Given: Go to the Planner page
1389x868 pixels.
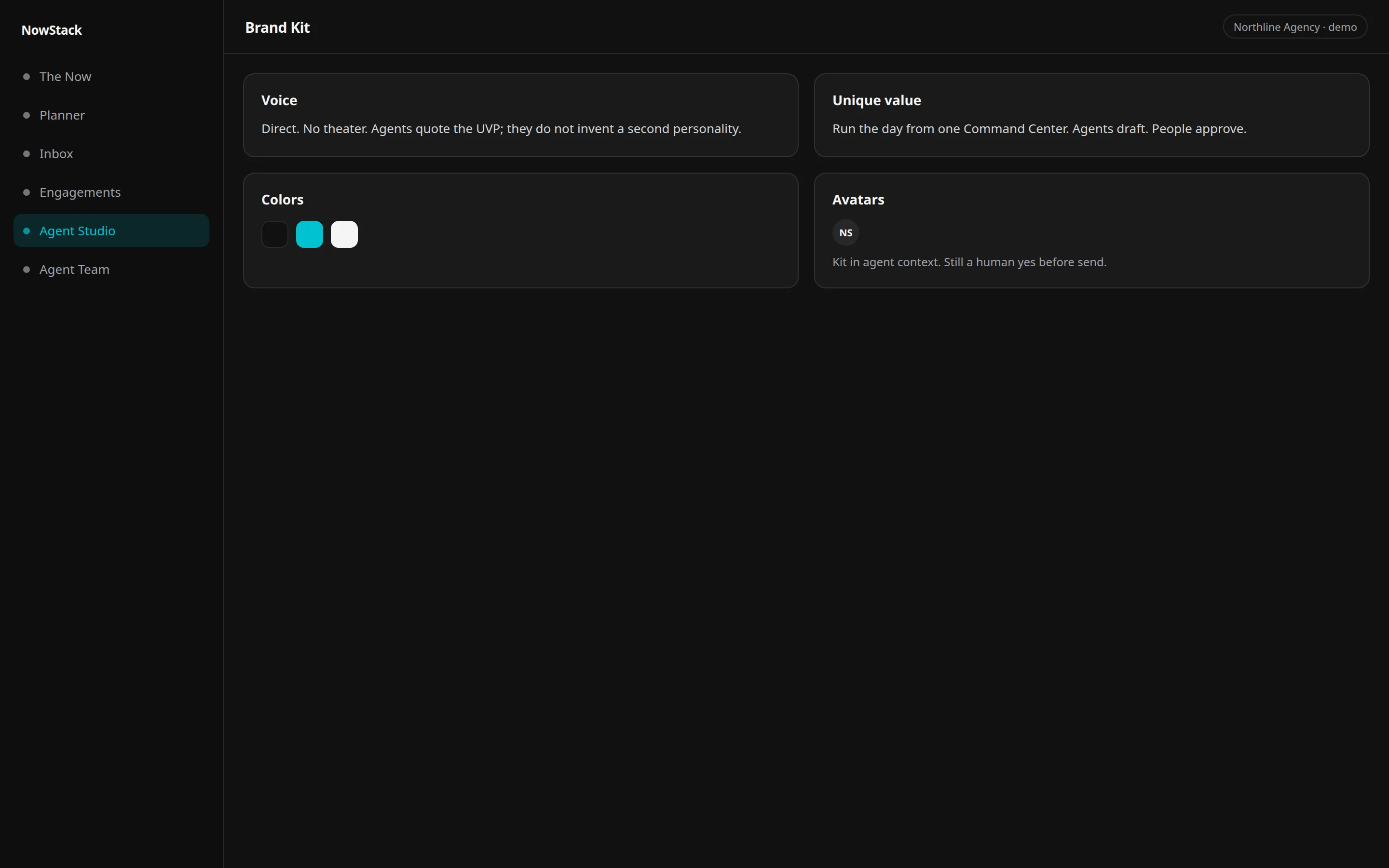Looking at the screenshot, I should [111, 115].
